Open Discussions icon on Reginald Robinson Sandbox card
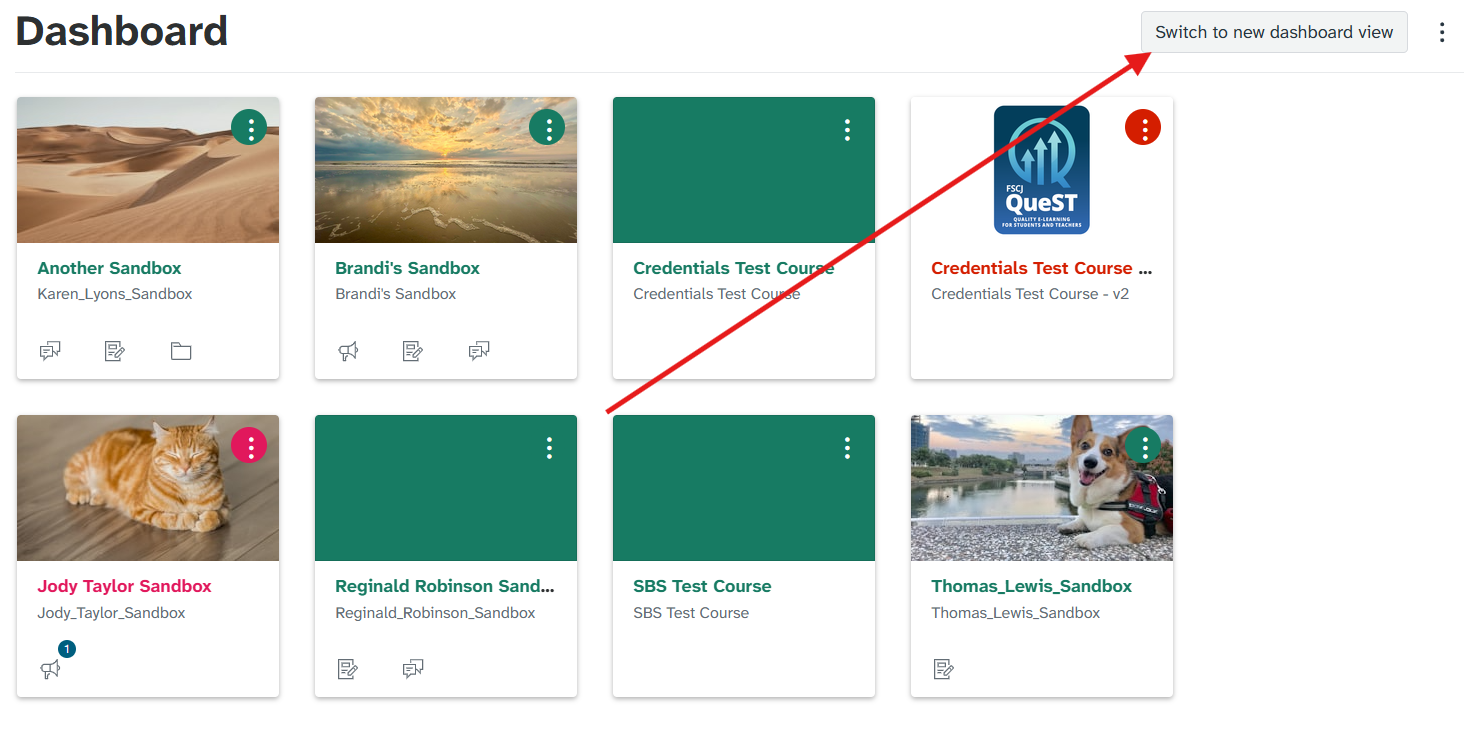1470x756 pixels. pos(413,669)
